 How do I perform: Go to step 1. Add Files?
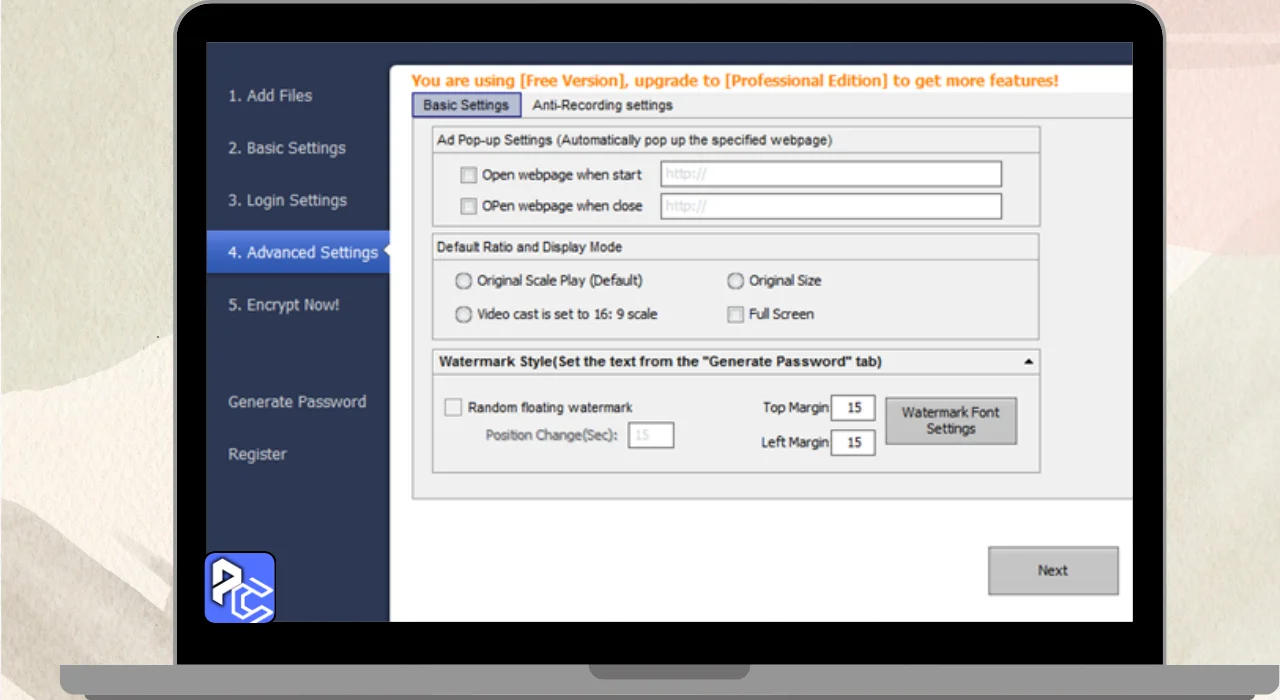pyautogui.click(x=270, y=96)
